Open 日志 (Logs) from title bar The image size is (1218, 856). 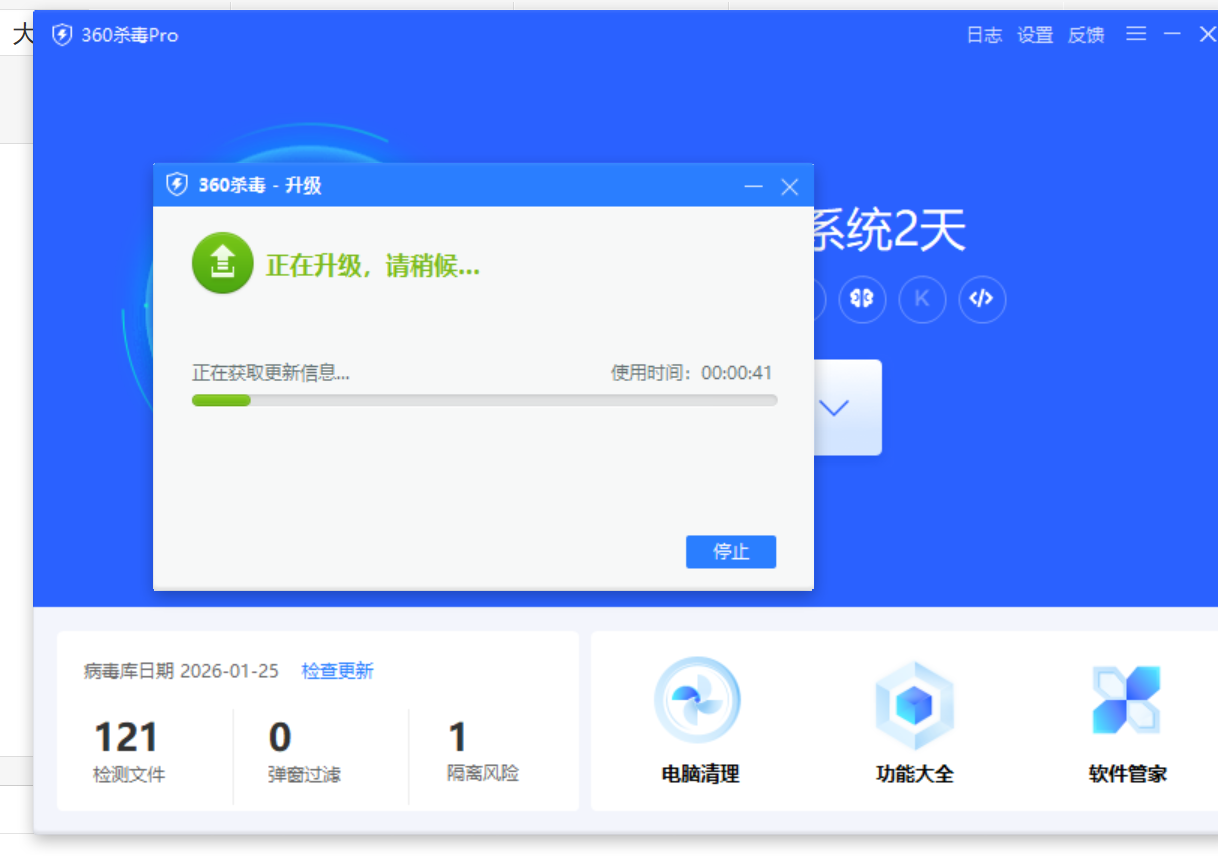click(x=985, y=34)
